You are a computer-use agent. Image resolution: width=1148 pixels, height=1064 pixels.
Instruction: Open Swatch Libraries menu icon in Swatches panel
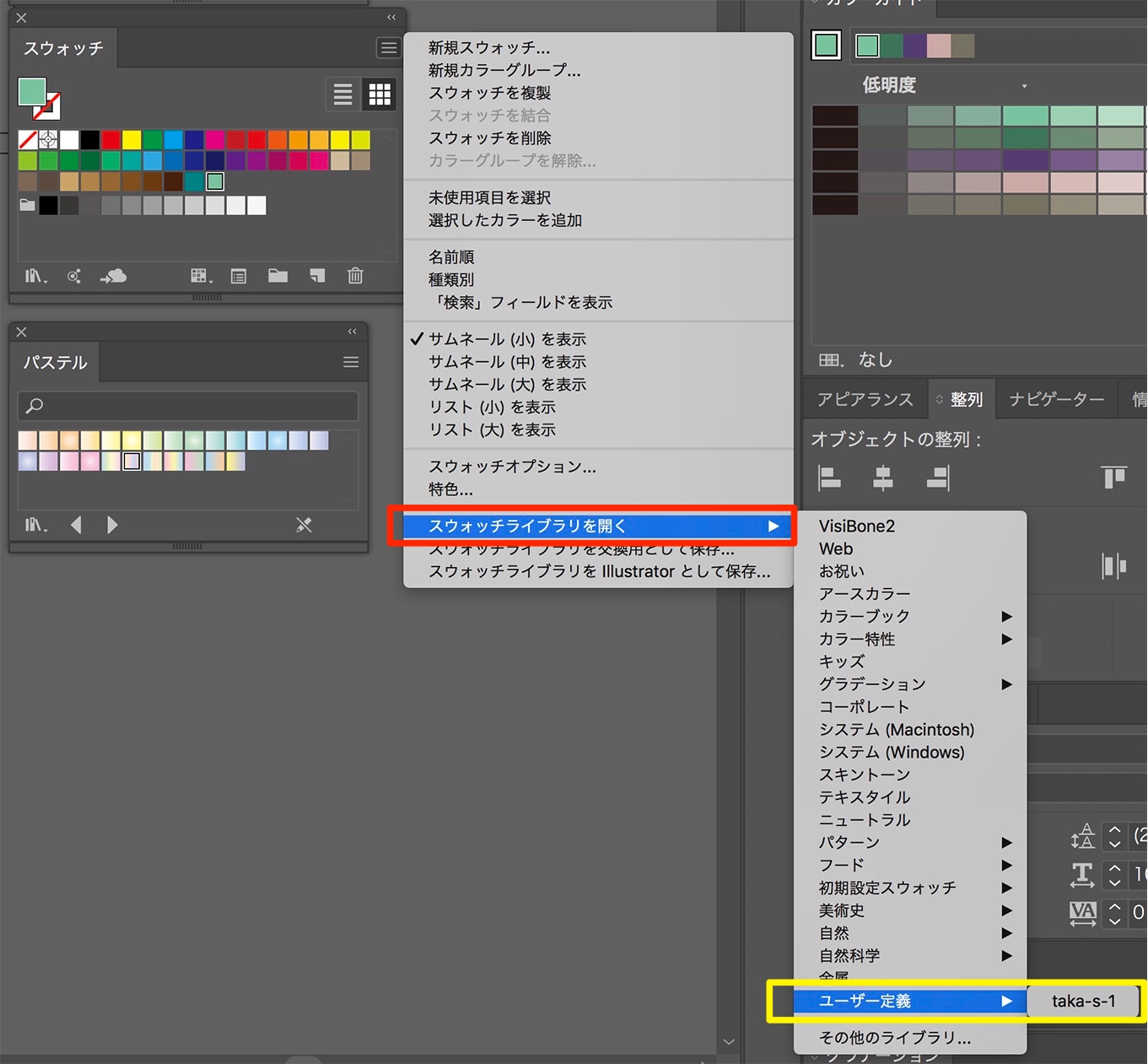35,276
